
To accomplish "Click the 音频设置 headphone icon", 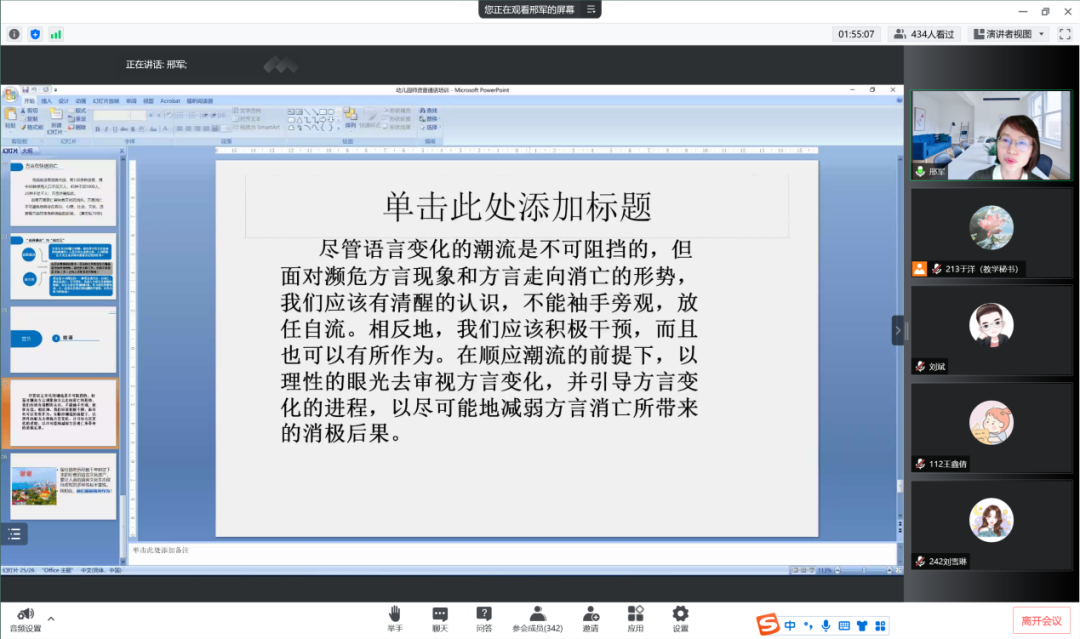I will pyautogui.click(x=21, y=613).
